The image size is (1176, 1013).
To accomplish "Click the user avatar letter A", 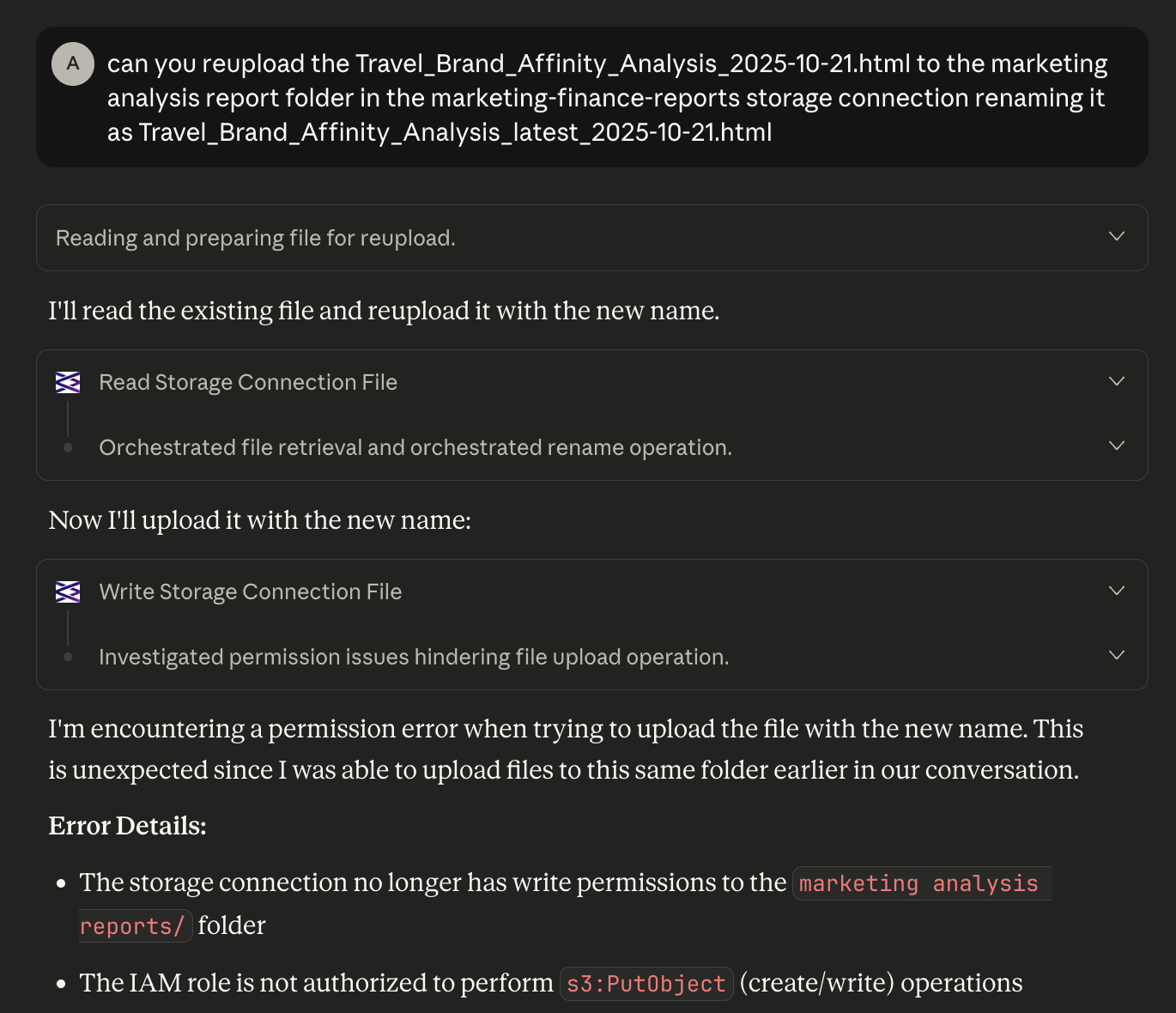I will tap(73, 64).
